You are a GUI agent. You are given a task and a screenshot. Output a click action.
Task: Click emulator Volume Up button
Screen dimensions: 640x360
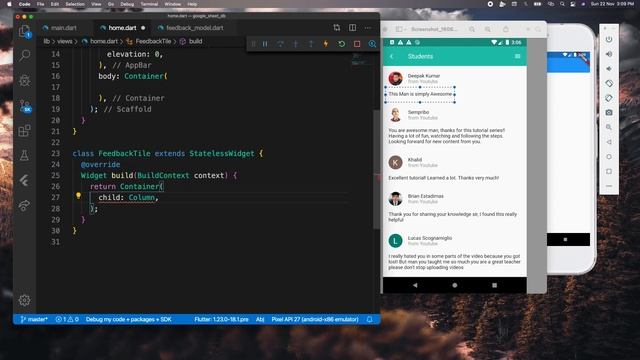[x=609, y=54]
